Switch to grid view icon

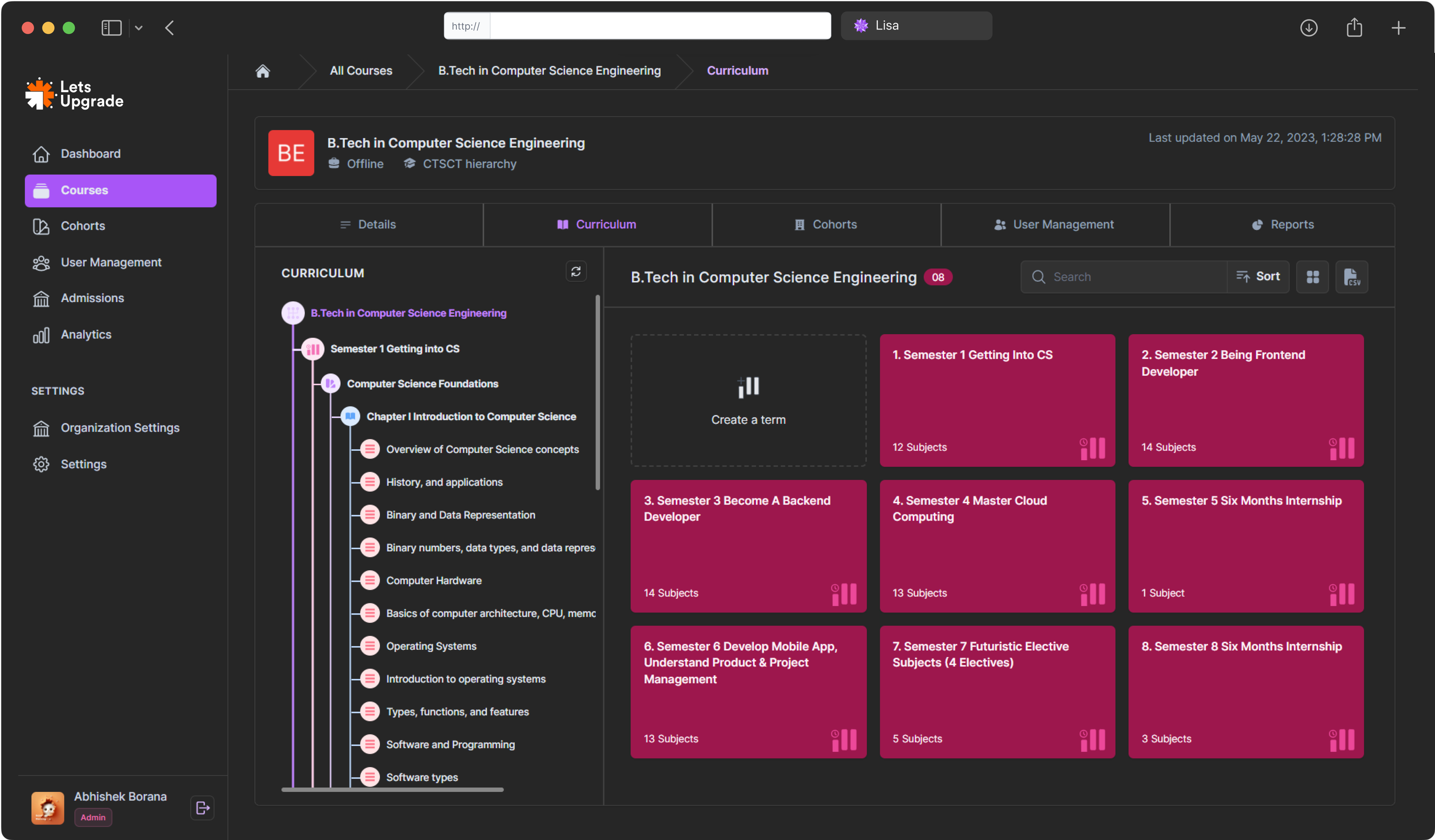click(x=1312, y=277)
